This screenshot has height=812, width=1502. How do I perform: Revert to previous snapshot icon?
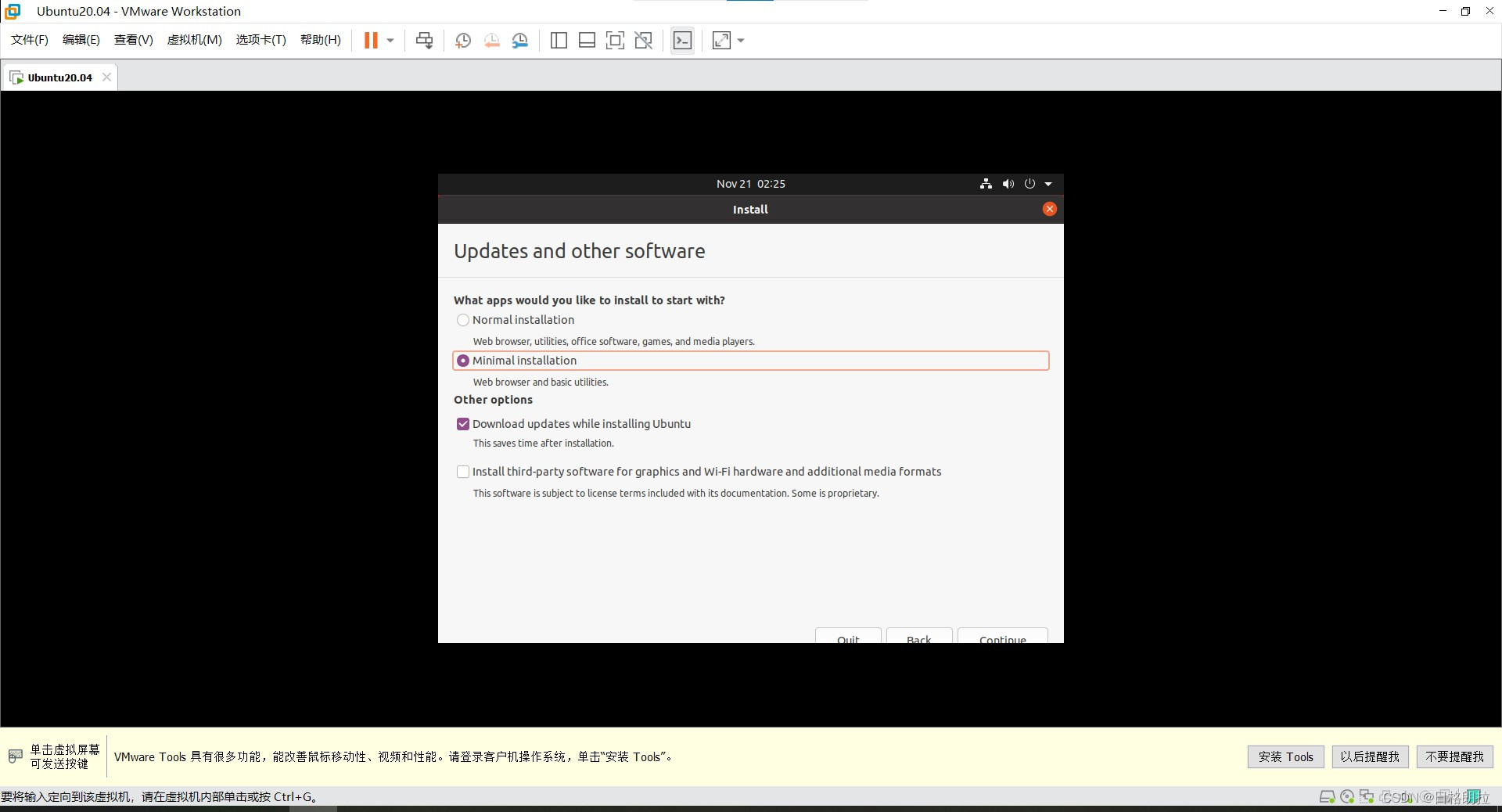[491, 40]
